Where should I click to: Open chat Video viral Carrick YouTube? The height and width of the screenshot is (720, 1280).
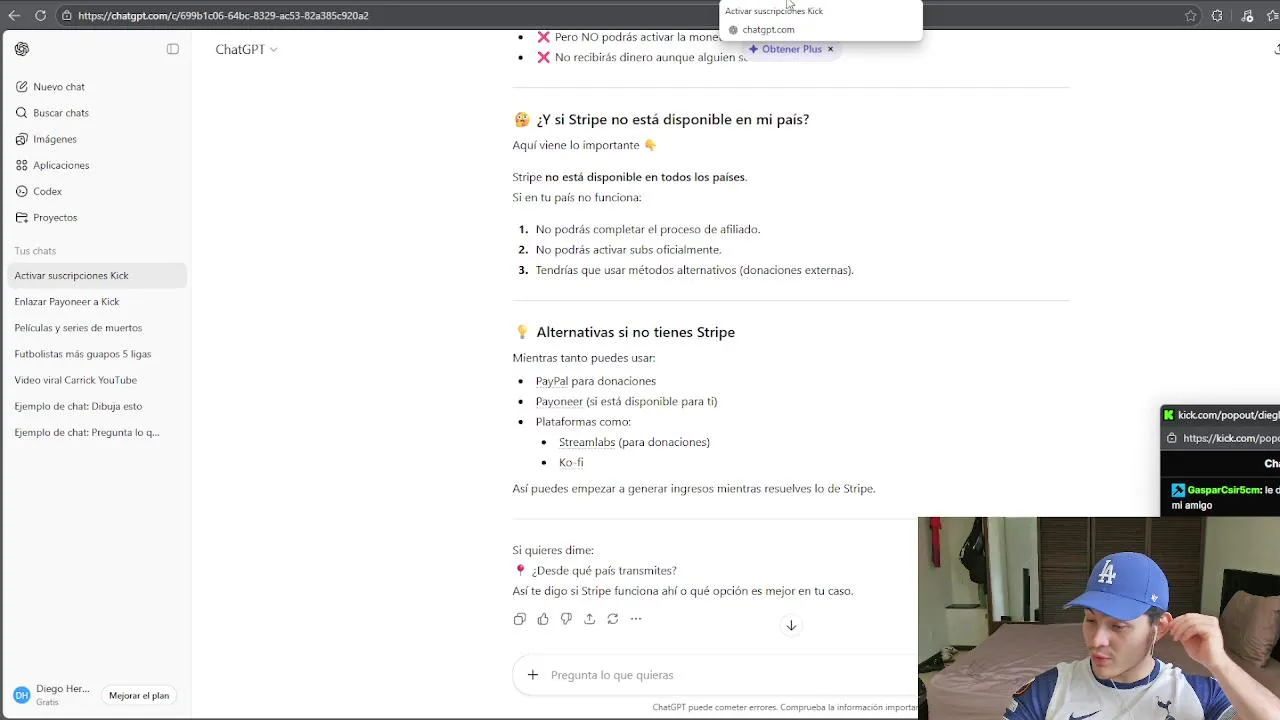click(x=97, y=380)
